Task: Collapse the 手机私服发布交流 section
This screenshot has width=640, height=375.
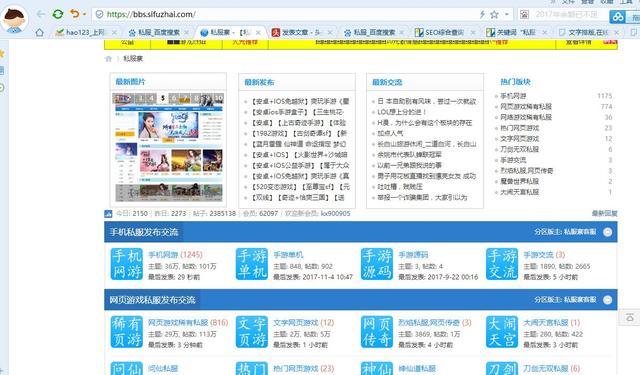Action: click(607, 232)
